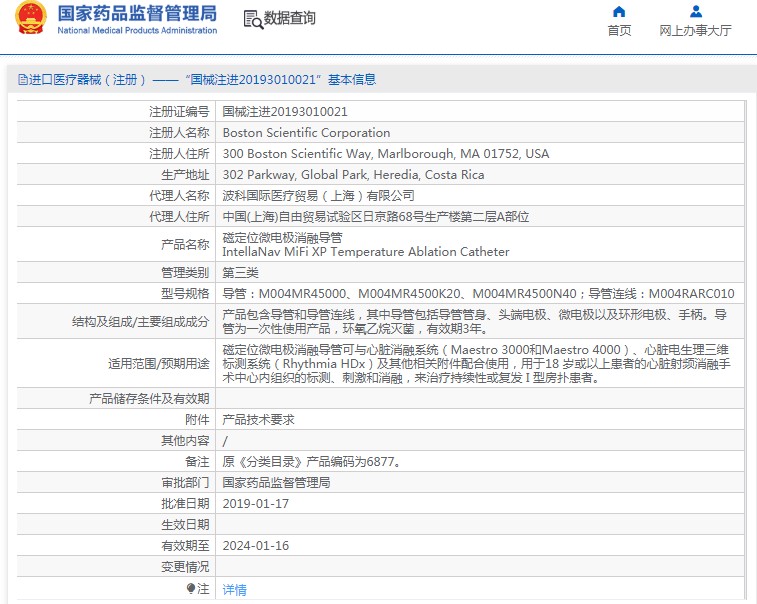
Task: Select 产品技术要求 attachment value
Action: click(258, 420)
